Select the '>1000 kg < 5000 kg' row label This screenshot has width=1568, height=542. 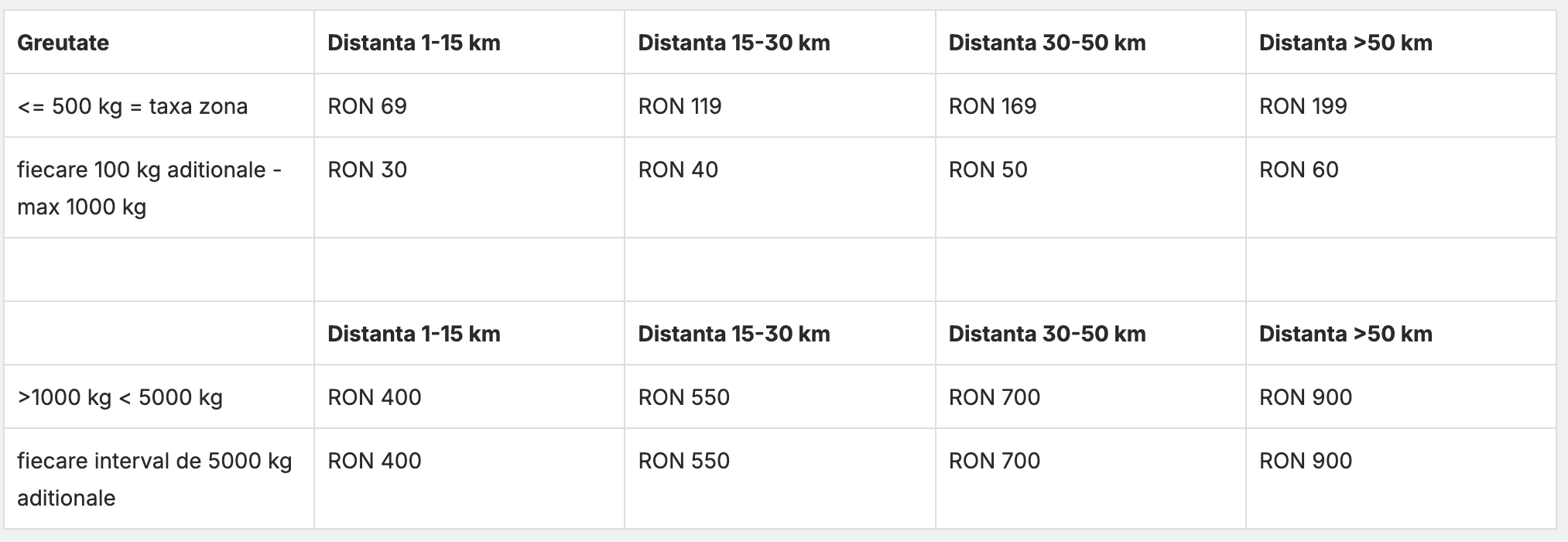pyautogui.click(x=120, y=397)
